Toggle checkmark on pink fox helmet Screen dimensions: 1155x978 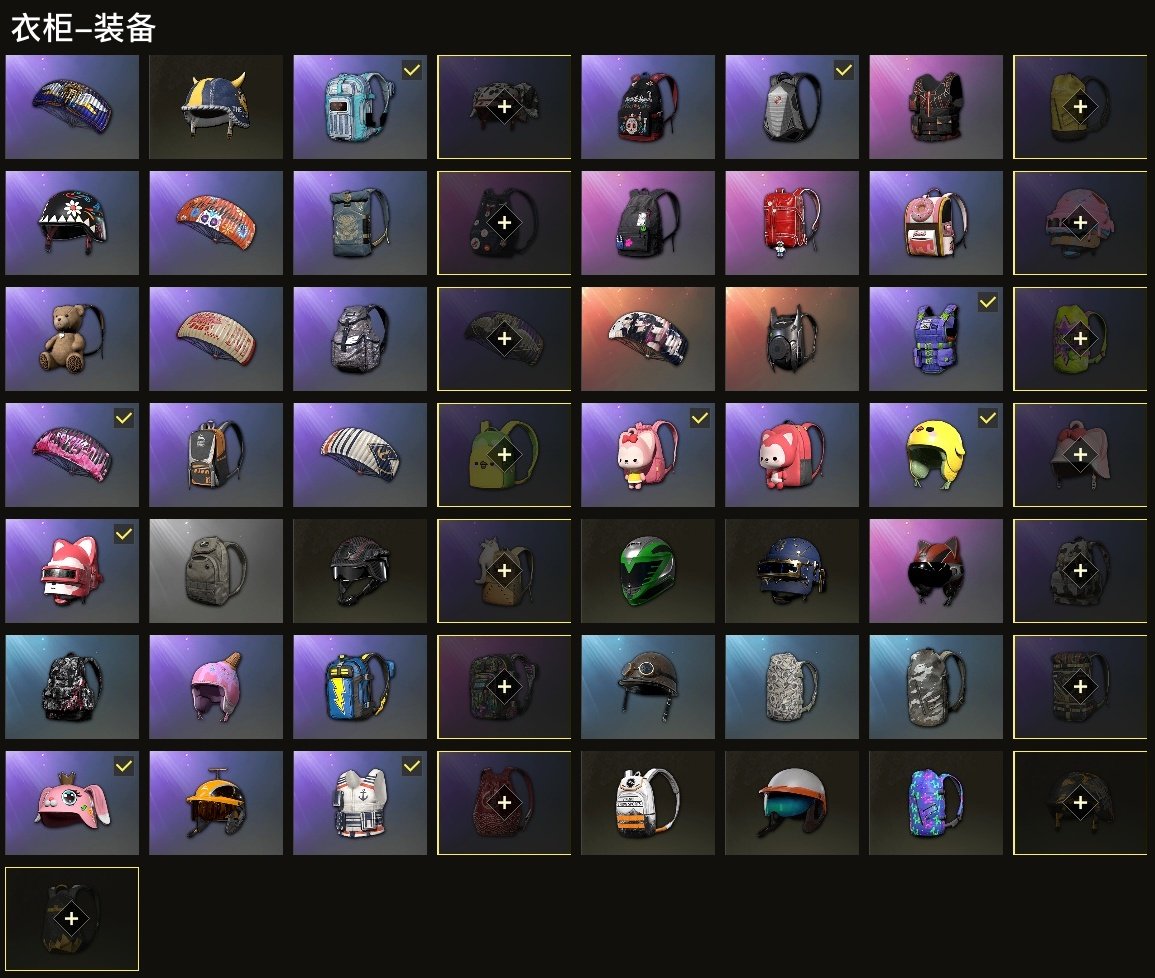click(x=124, y=534)
